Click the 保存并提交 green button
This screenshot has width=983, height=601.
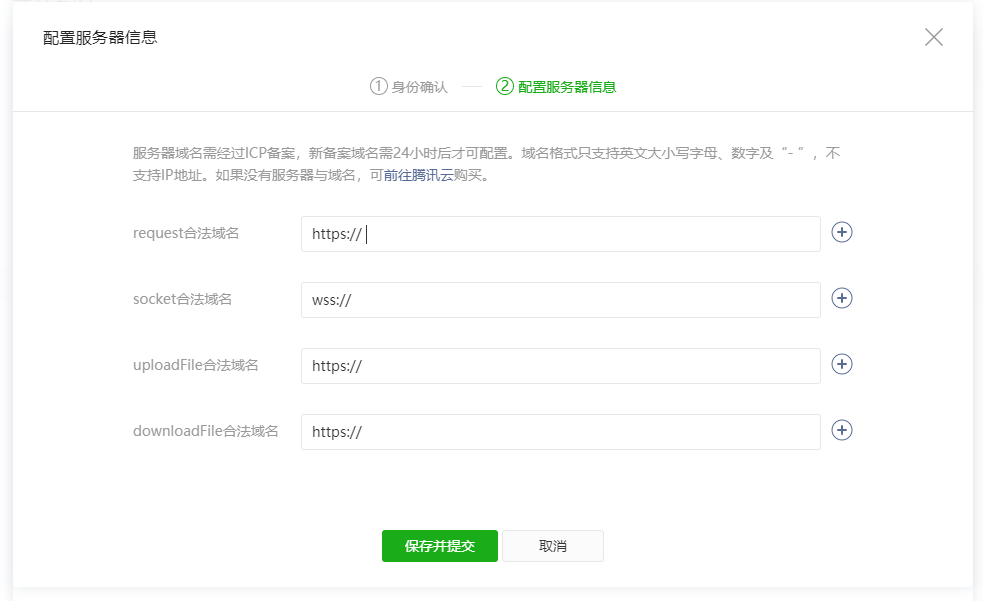(439, 546)
